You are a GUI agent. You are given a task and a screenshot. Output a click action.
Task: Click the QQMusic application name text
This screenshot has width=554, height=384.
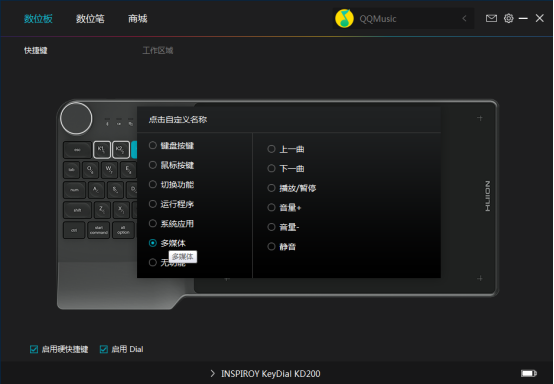point(378,19)
